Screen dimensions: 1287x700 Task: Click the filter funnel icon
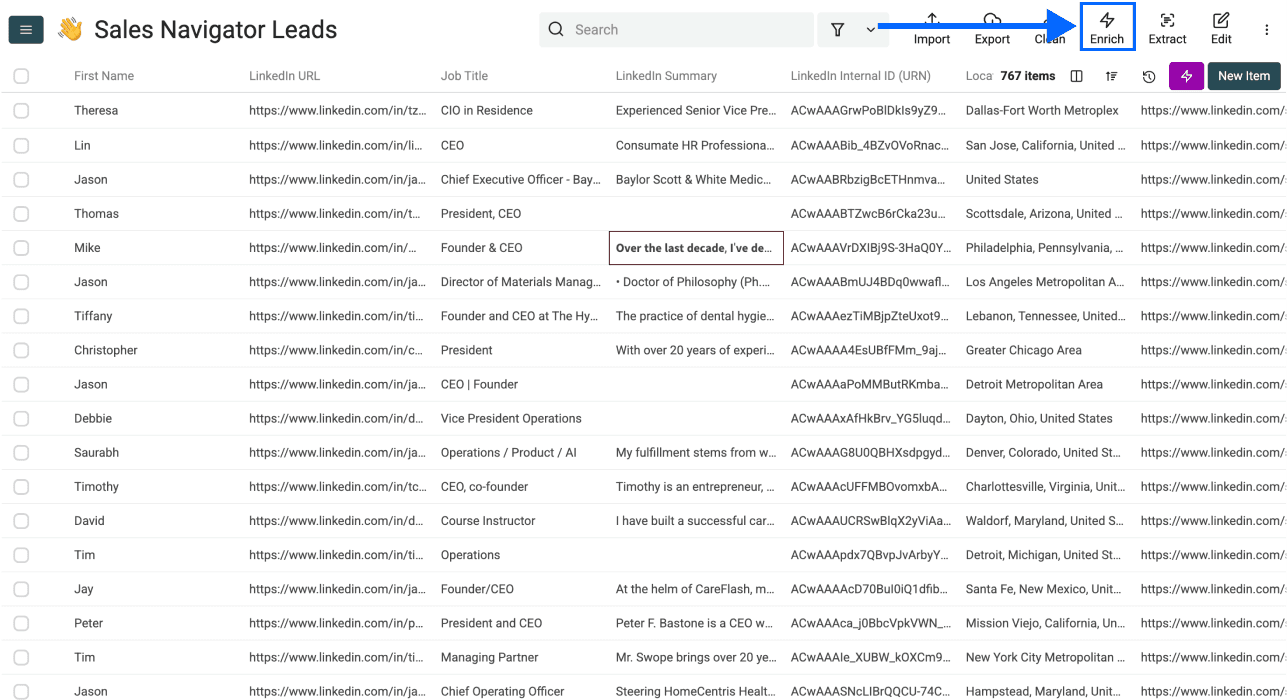[837, 30]
